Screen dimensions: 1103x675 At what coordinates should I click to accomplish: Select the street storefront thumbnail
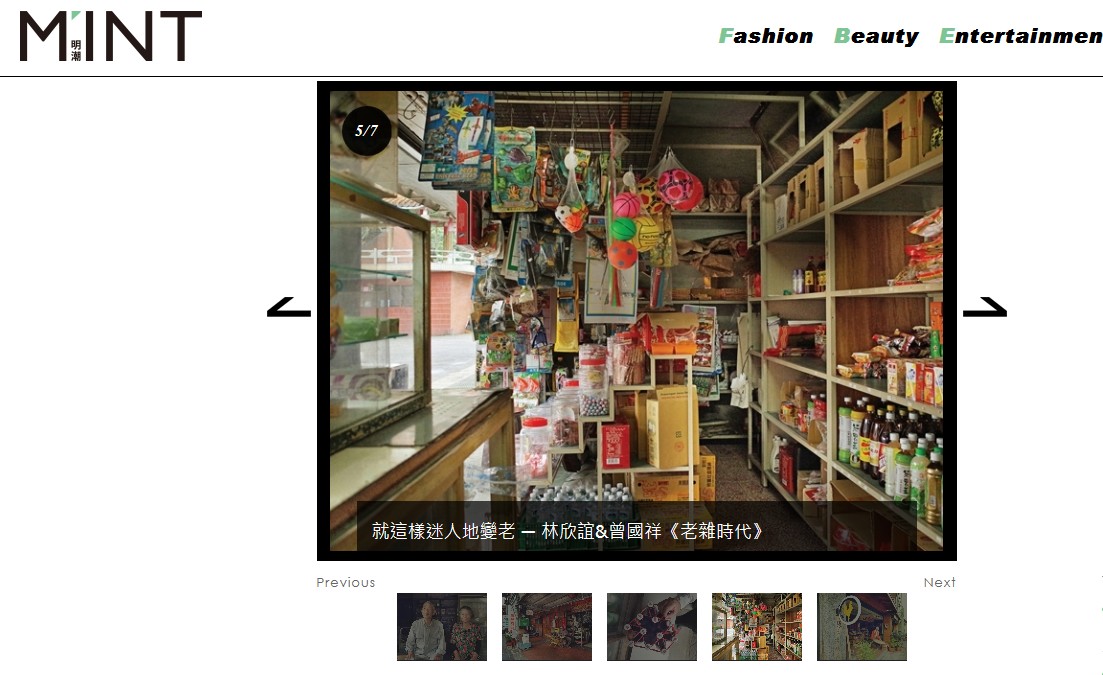(547, 626)
